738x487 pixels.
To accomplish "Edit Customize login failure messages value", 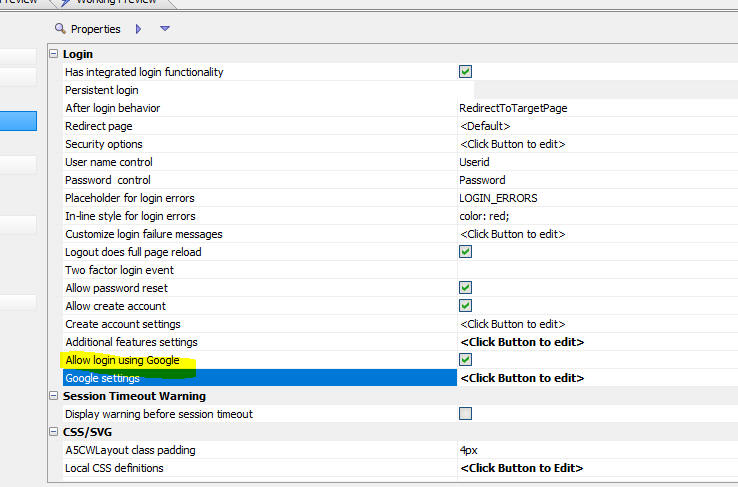I will click(x=513, y=234).
